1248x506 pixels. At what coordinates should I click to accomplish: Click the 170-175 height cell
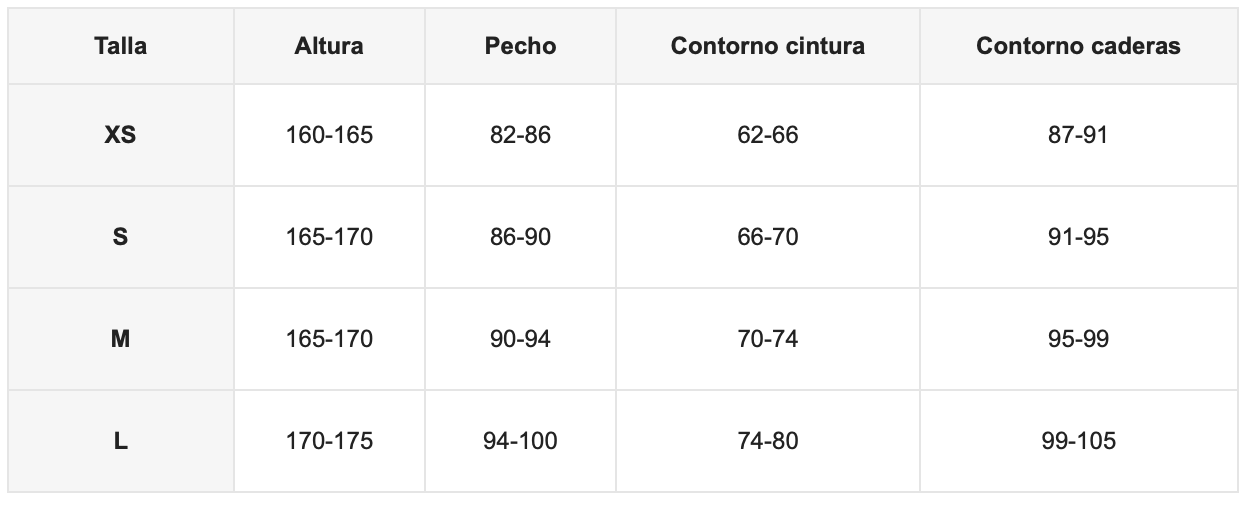(329, 441)
